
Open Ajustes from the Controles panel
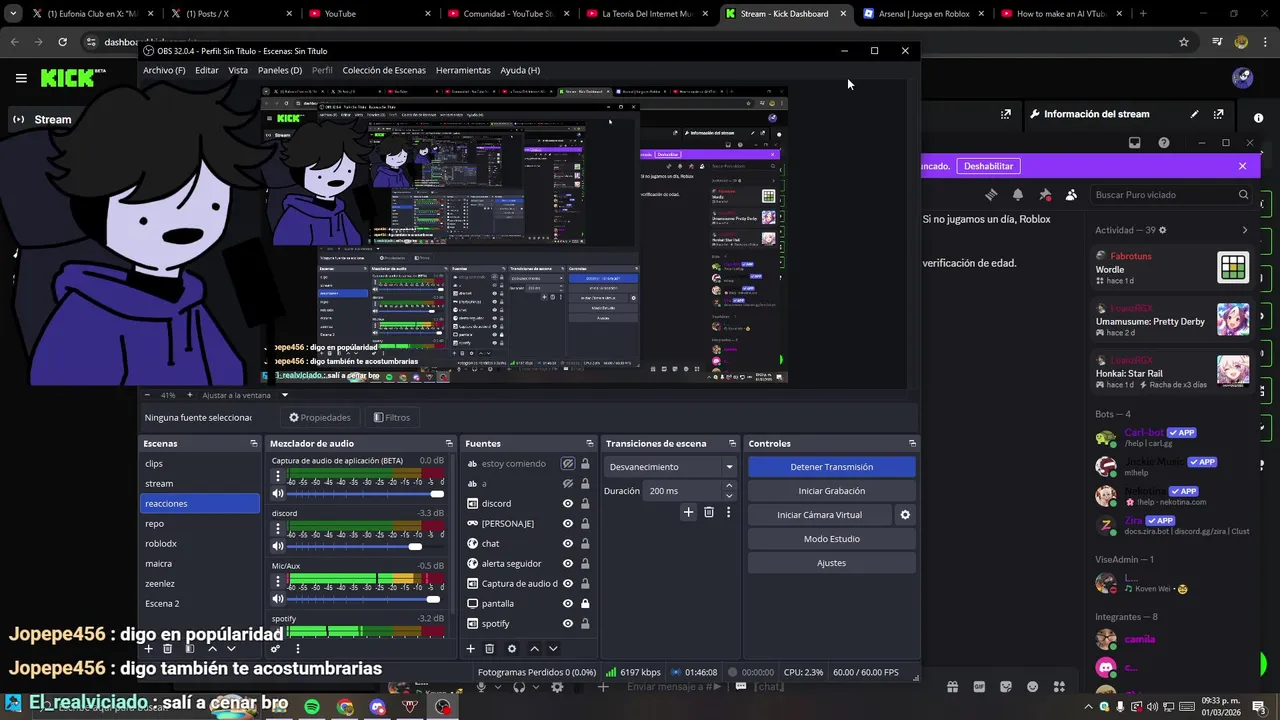(832, 563)
